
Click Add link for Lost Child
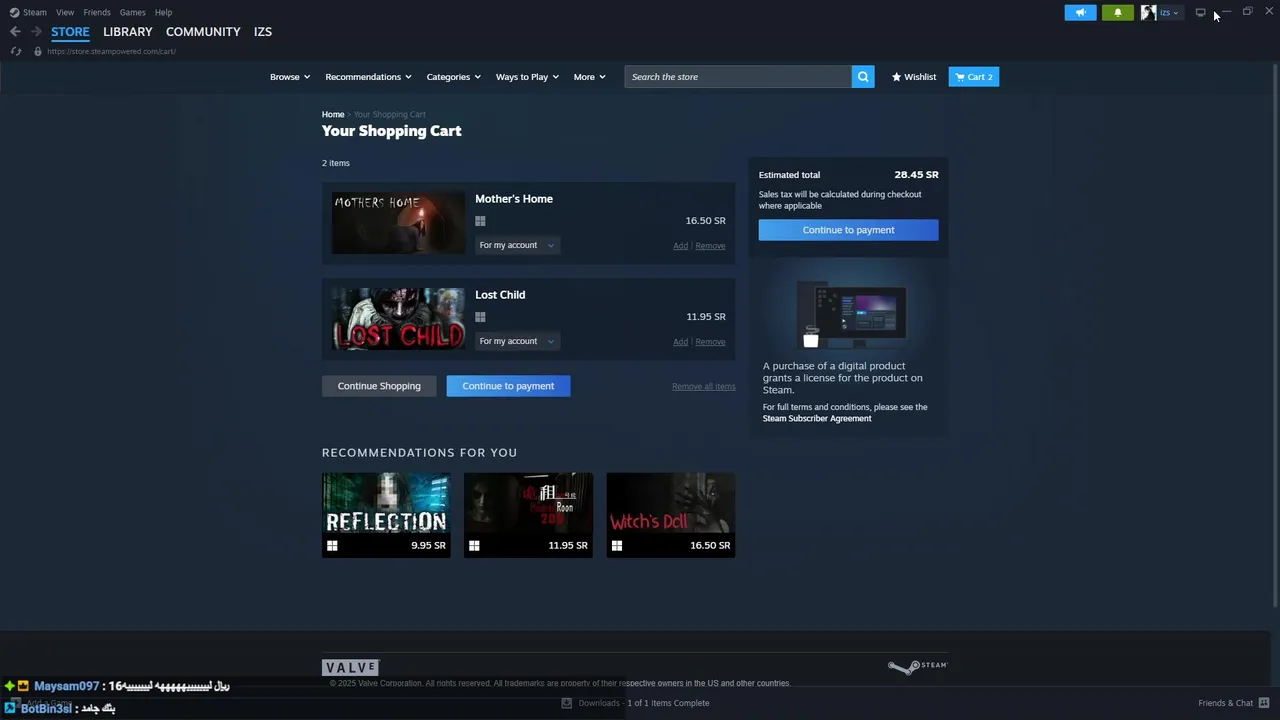point(680,342)
